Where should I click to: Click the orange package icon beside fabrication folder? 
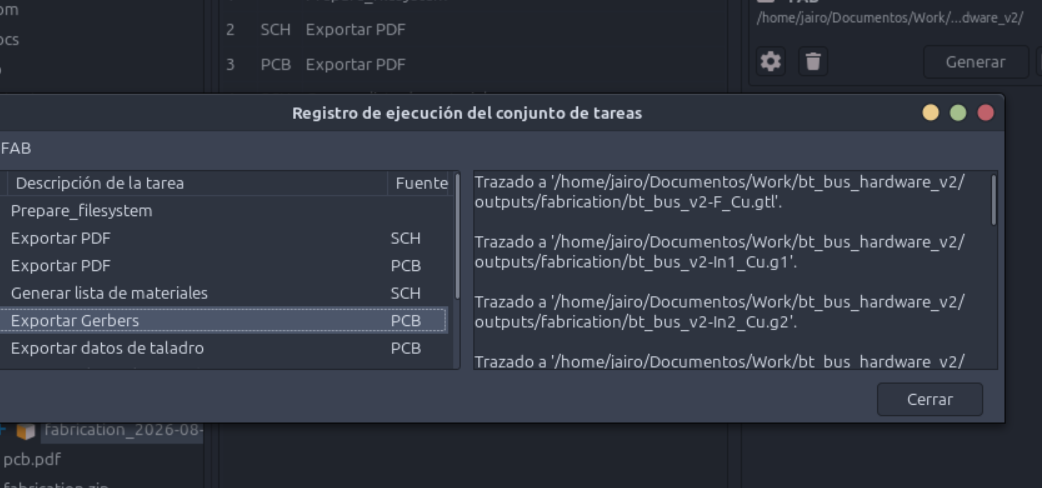(25, 431)
